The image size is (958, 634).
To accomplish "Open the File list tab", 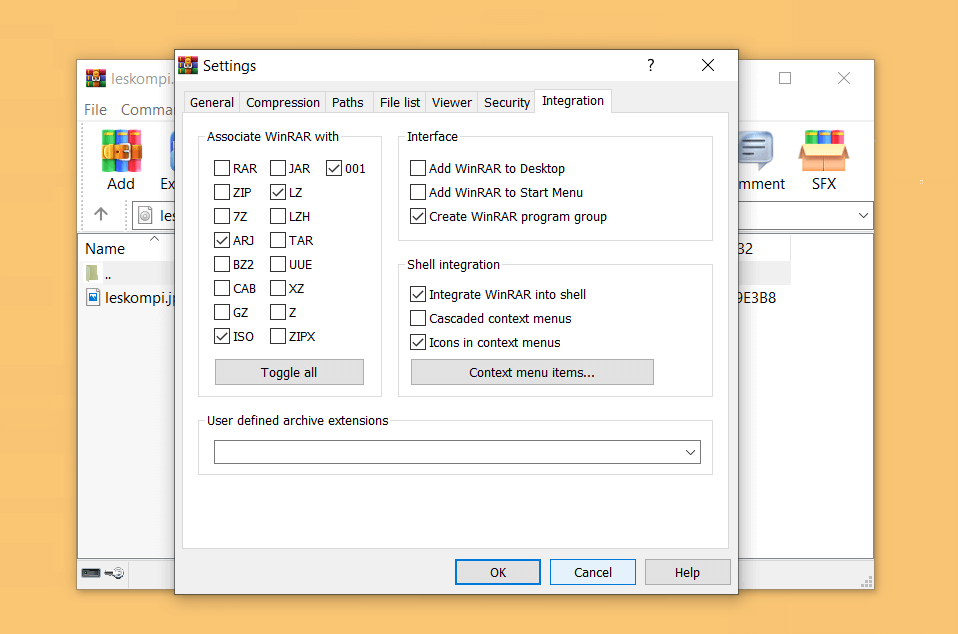I will tap(400, 103).
